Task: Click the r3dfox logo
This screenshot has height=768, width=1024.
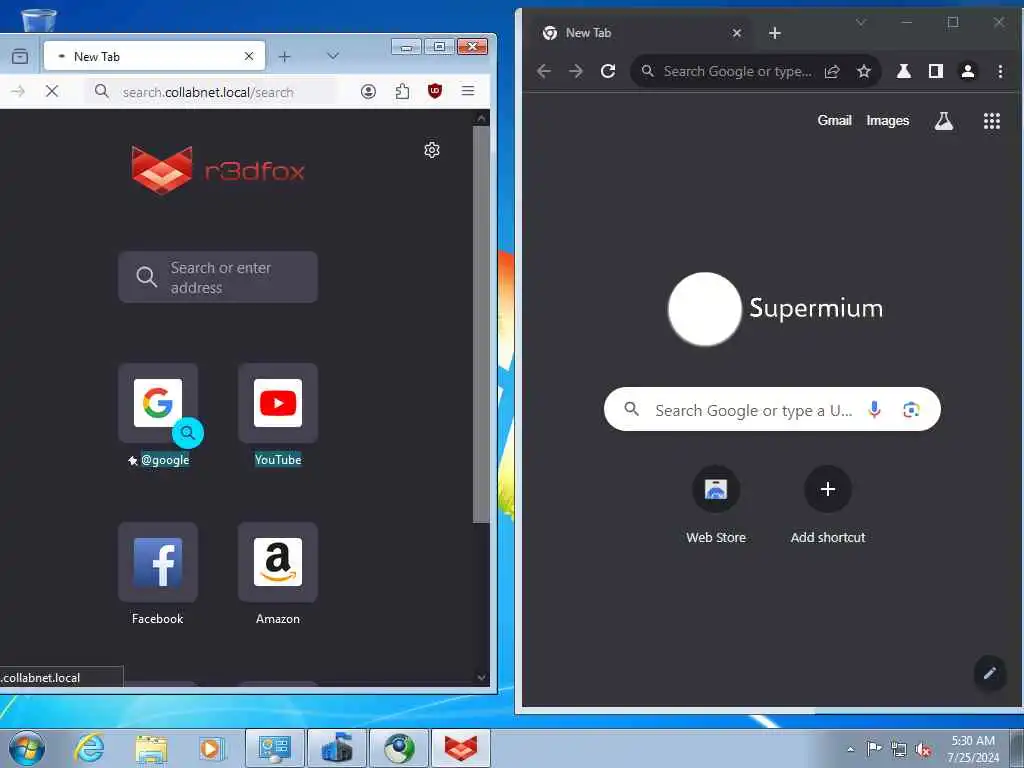Action: [x=218, y=170]
